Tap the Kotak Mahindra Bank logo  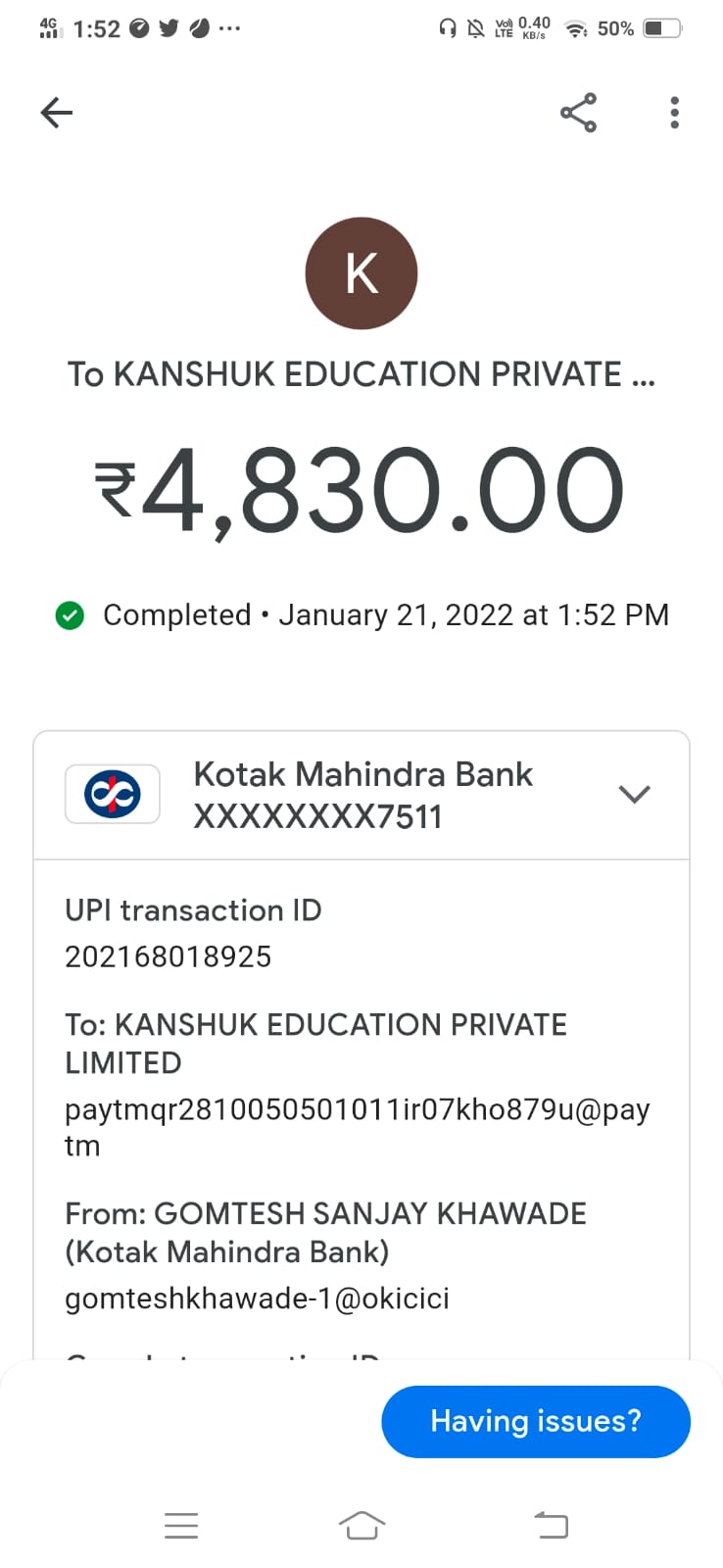coord(113,794)
